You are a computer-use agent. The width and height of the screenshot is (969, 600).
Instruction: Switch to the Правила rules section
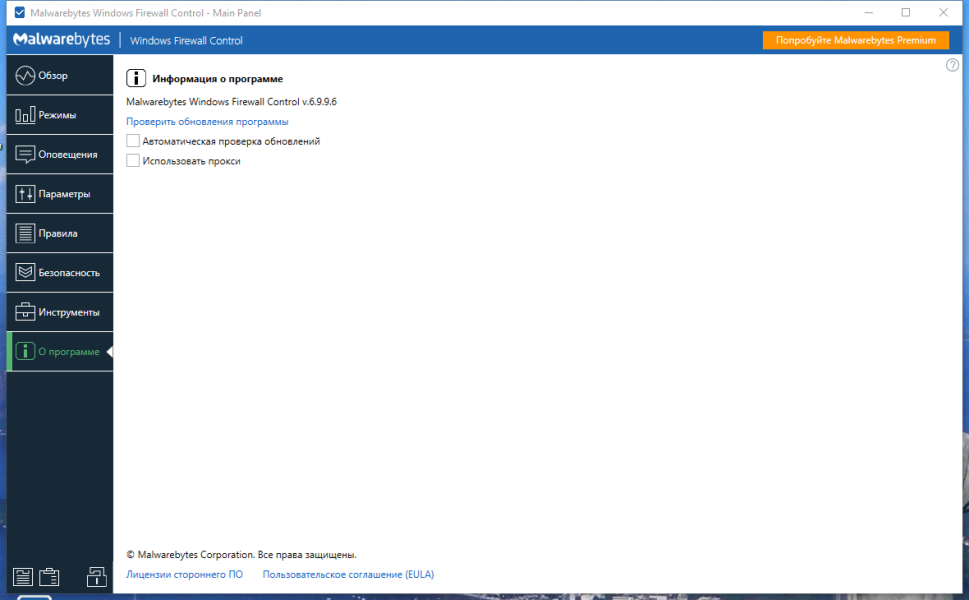point(60,234)
